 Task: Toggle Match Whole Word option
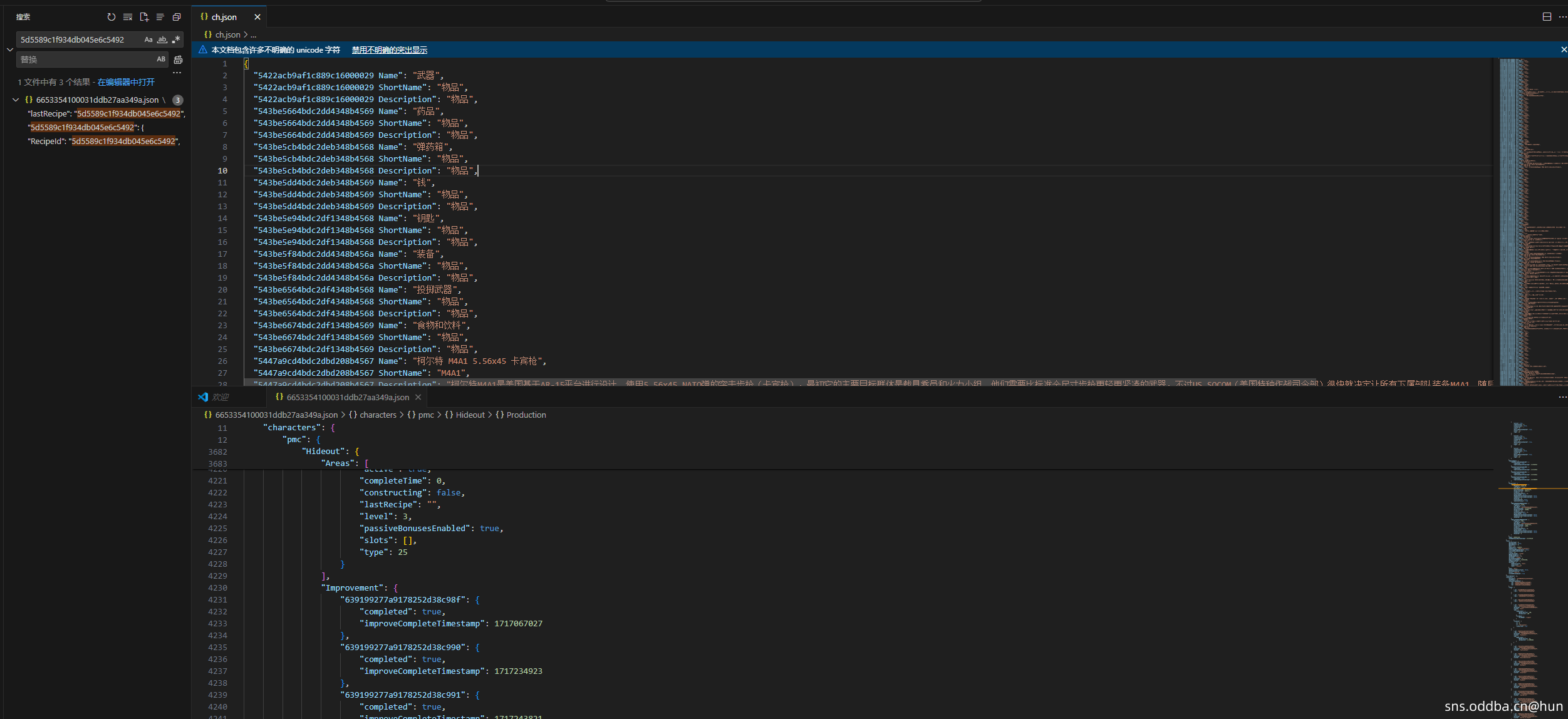pyautogui.click(x=162, y=39)
